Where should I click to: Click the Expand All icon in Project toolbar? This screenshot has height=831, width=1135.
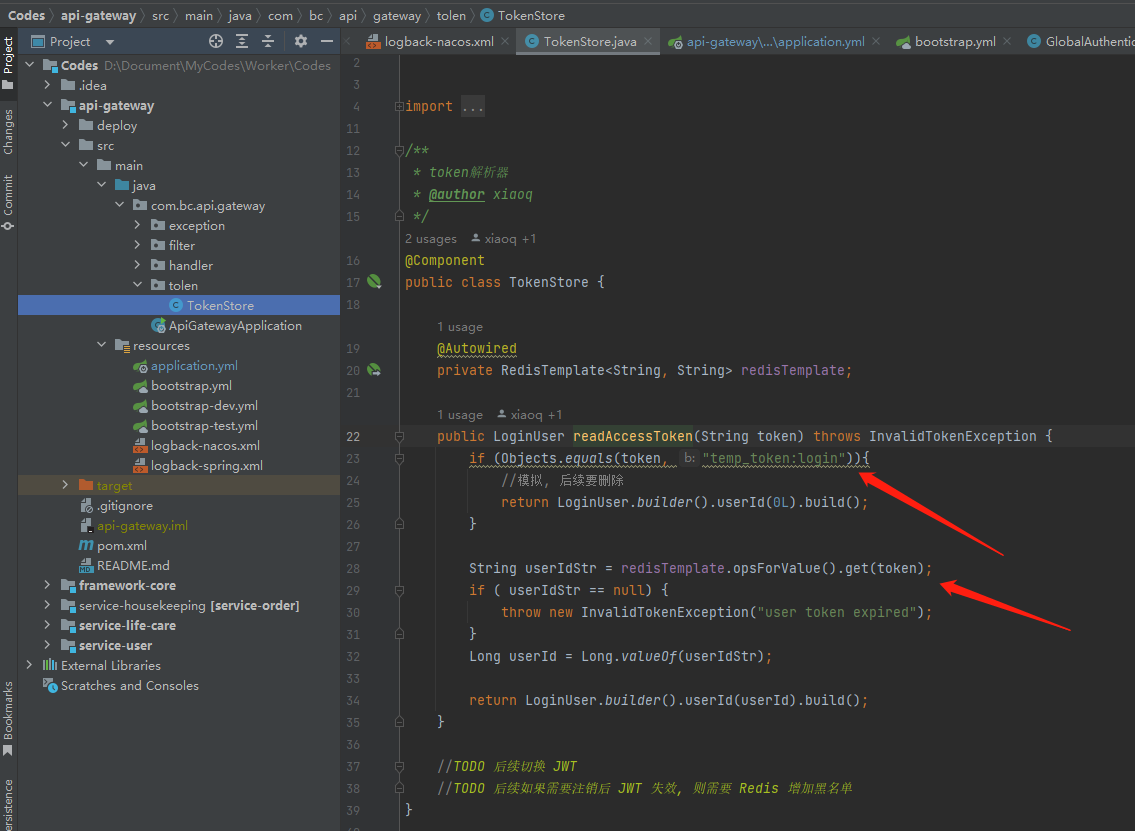(x=242, y=41)
